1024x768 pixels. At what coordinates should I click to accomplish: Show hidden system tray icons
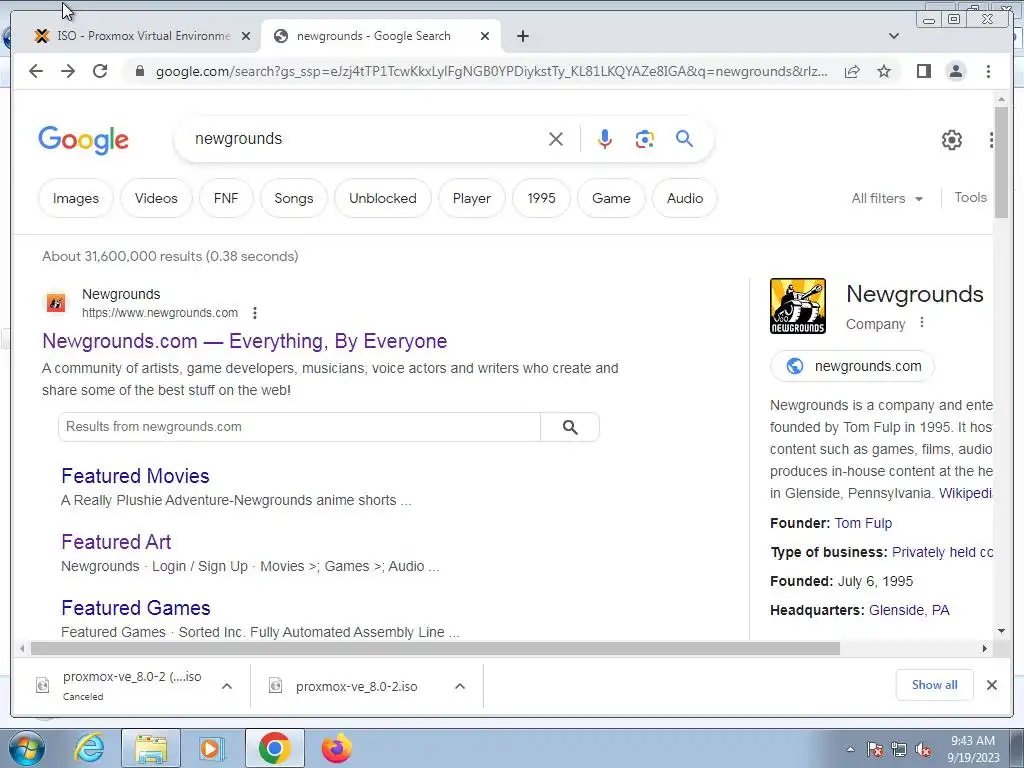850,750
